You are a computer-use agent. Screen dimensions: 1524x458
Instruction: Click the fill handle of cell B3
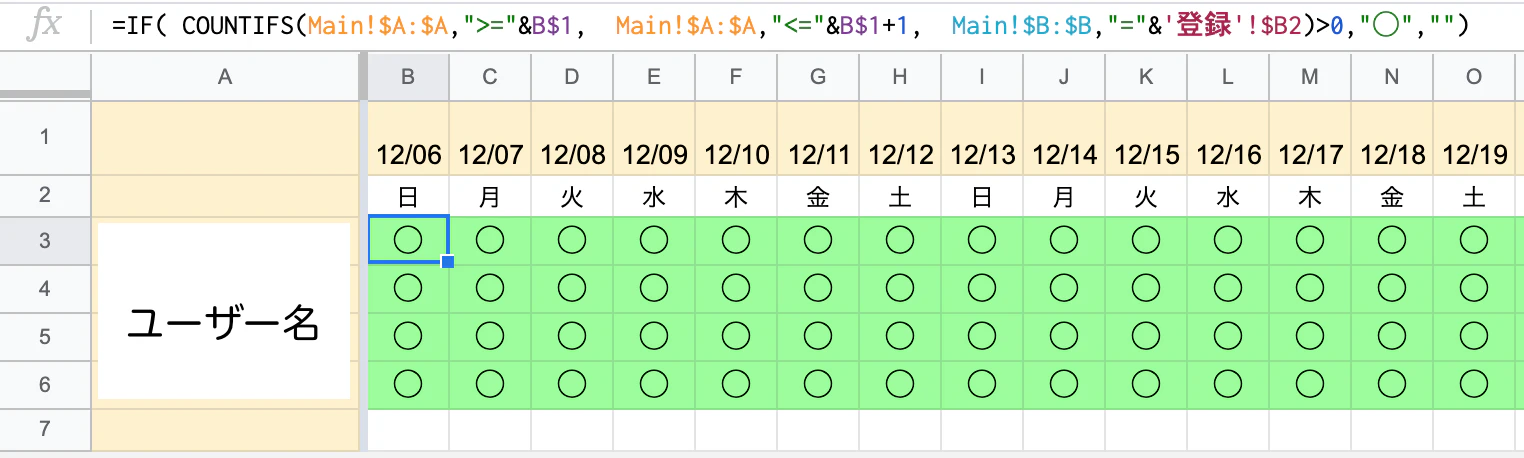448,262
